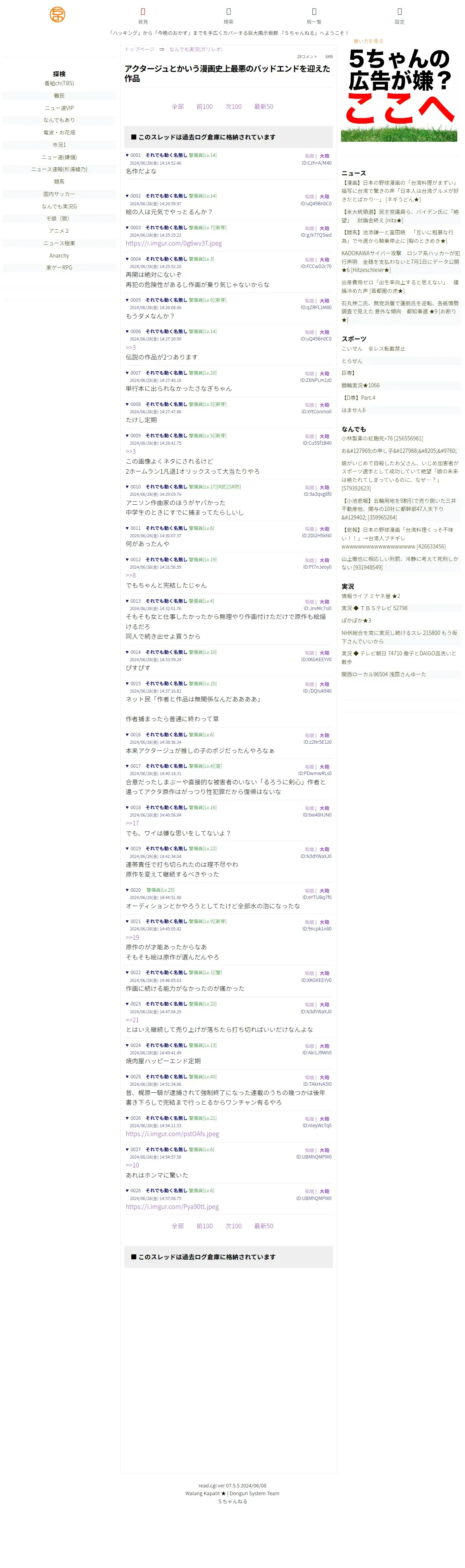Expand the ▼ menu of post 0003
The image size is (465, 1568).
[x=127, y=228]
